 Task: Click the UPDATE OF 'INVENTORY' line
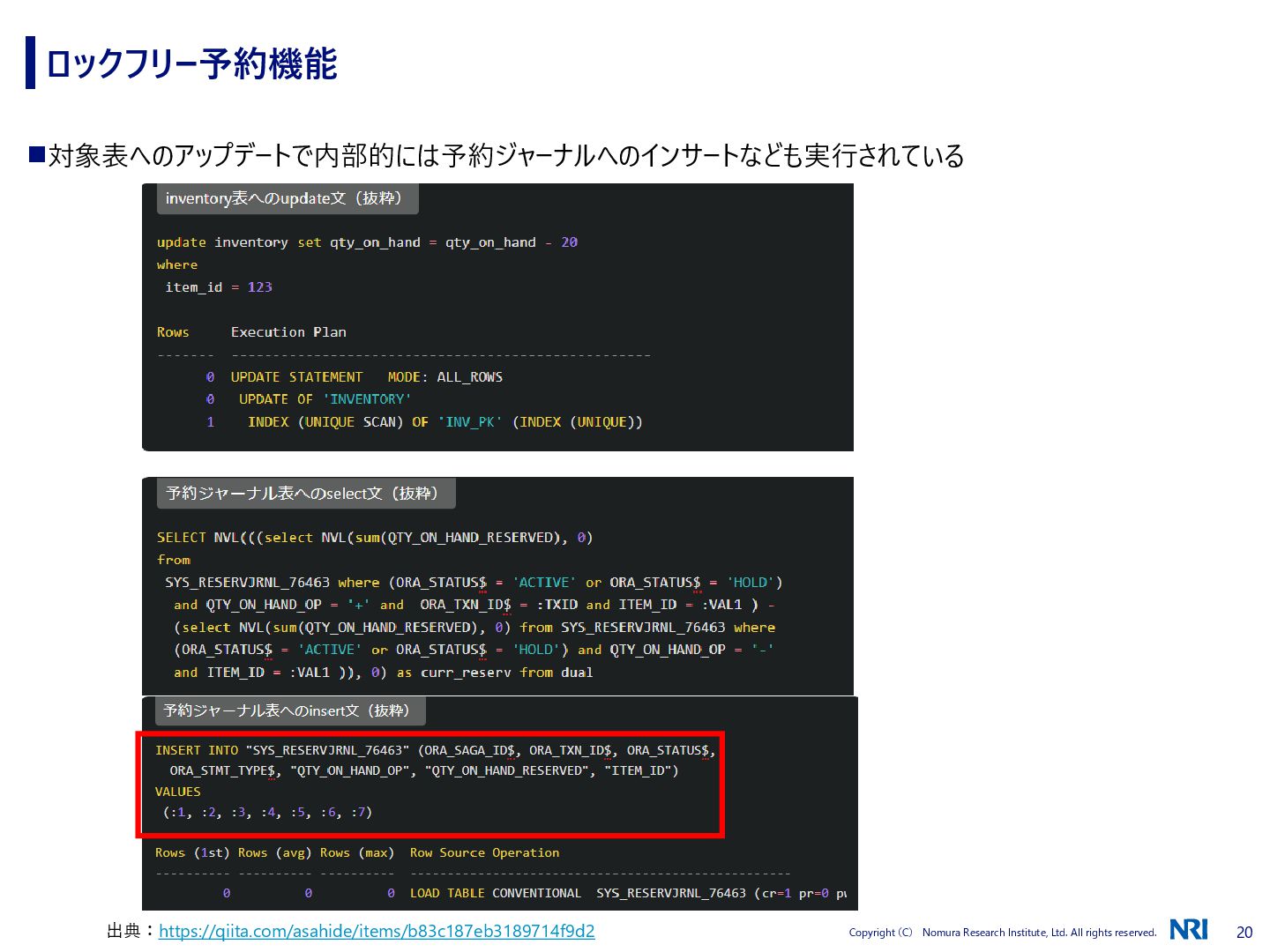click(x=309, y=399)
